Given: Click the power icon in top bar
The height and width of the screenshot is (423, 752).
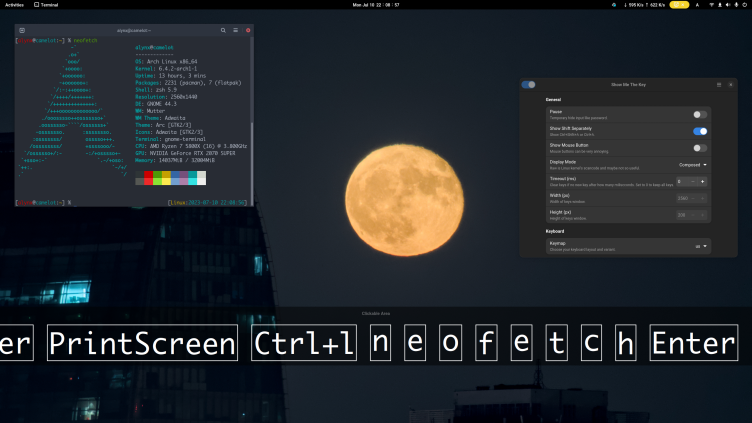Looking at the screenshot, I should [744, 5].
